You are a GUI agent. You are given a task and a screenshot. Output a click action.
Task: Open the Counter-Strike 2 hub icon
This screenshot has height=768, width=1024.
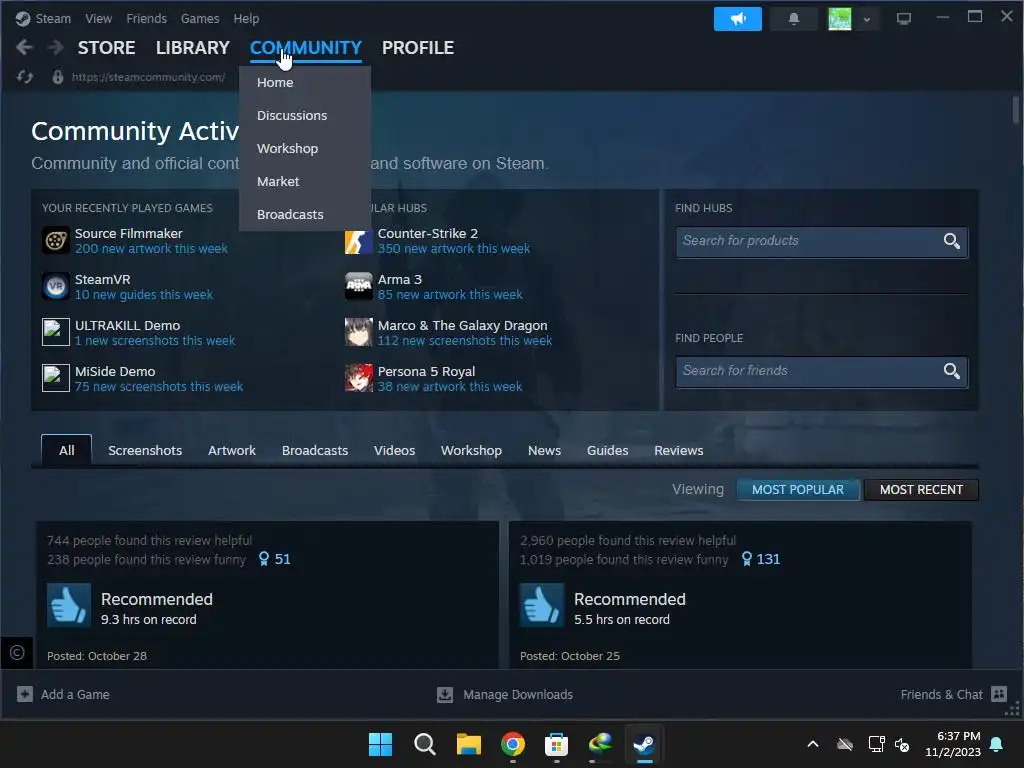pos(359,240)
